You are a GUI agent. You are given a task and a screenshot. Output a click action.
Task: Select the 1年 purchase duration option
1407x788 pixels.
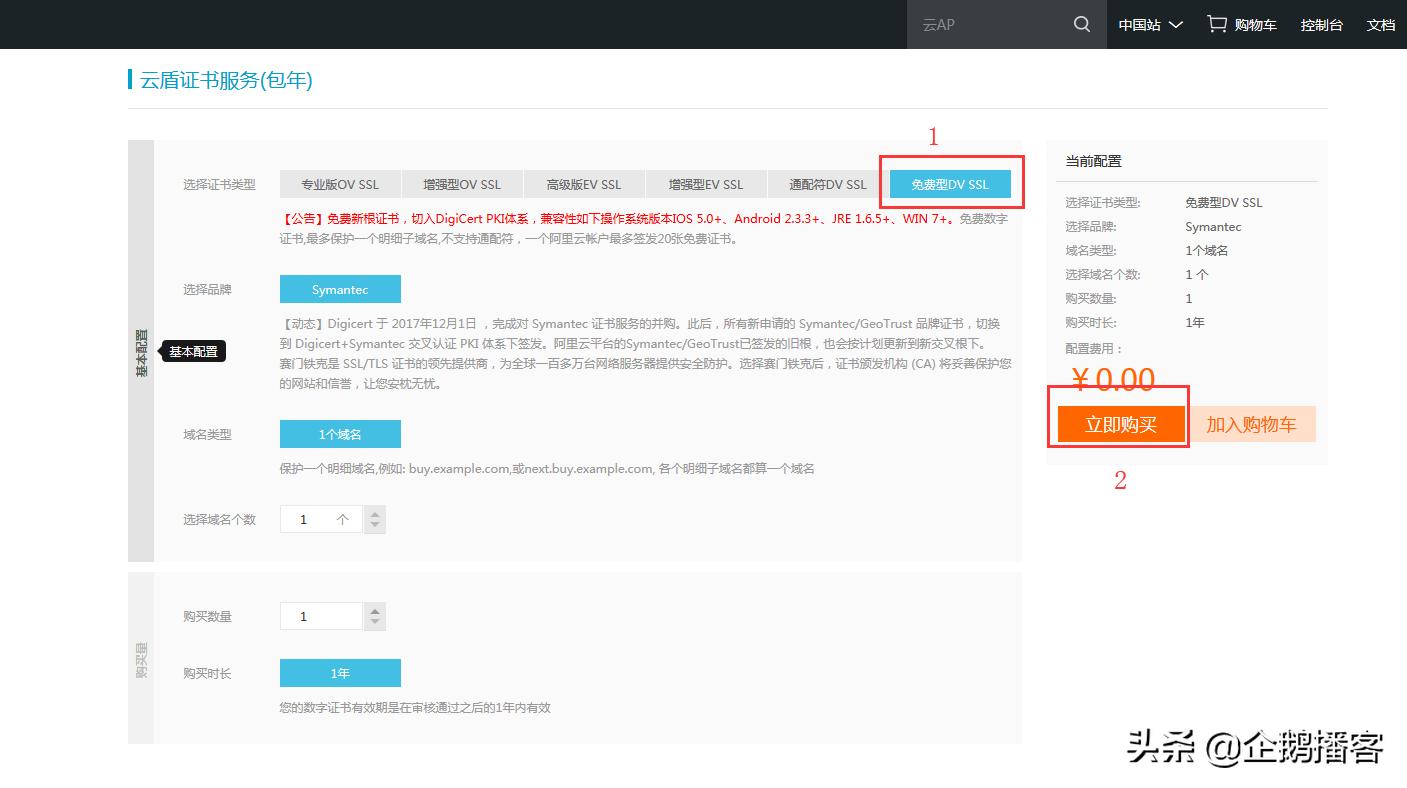coord(340,672)
